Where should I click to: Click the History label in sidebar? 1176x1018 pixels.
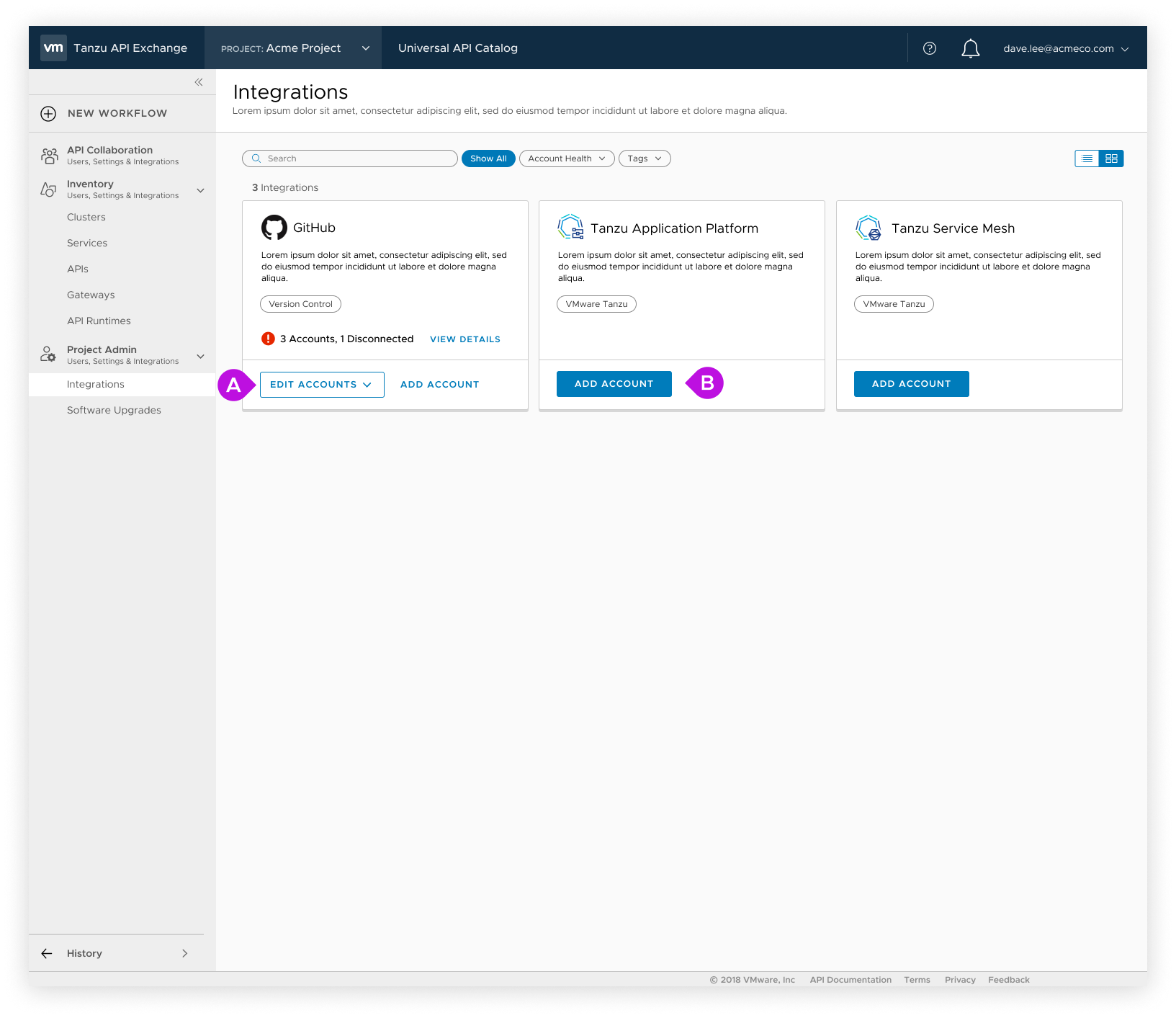pos(84,953)
